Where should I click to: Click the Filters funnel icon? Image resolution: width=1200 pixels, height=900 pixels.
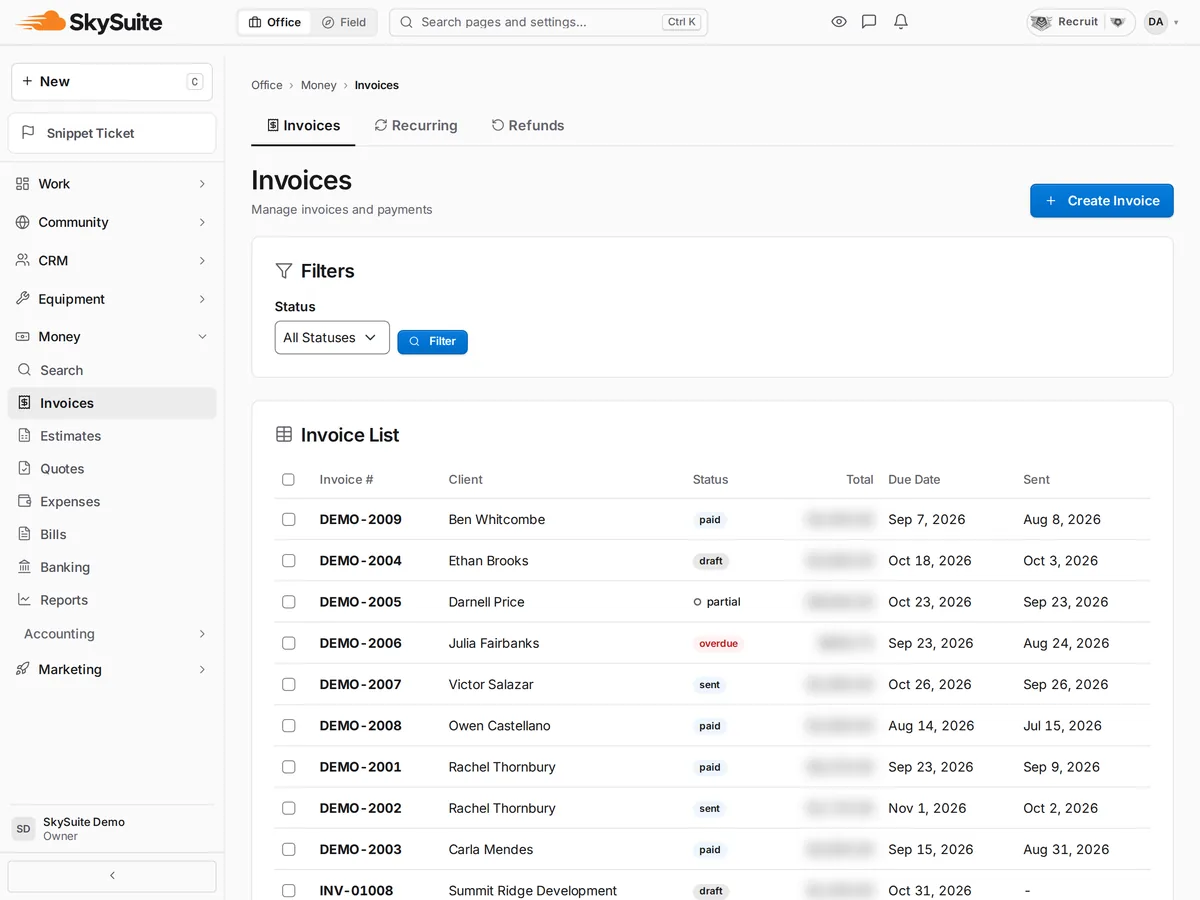284,271
